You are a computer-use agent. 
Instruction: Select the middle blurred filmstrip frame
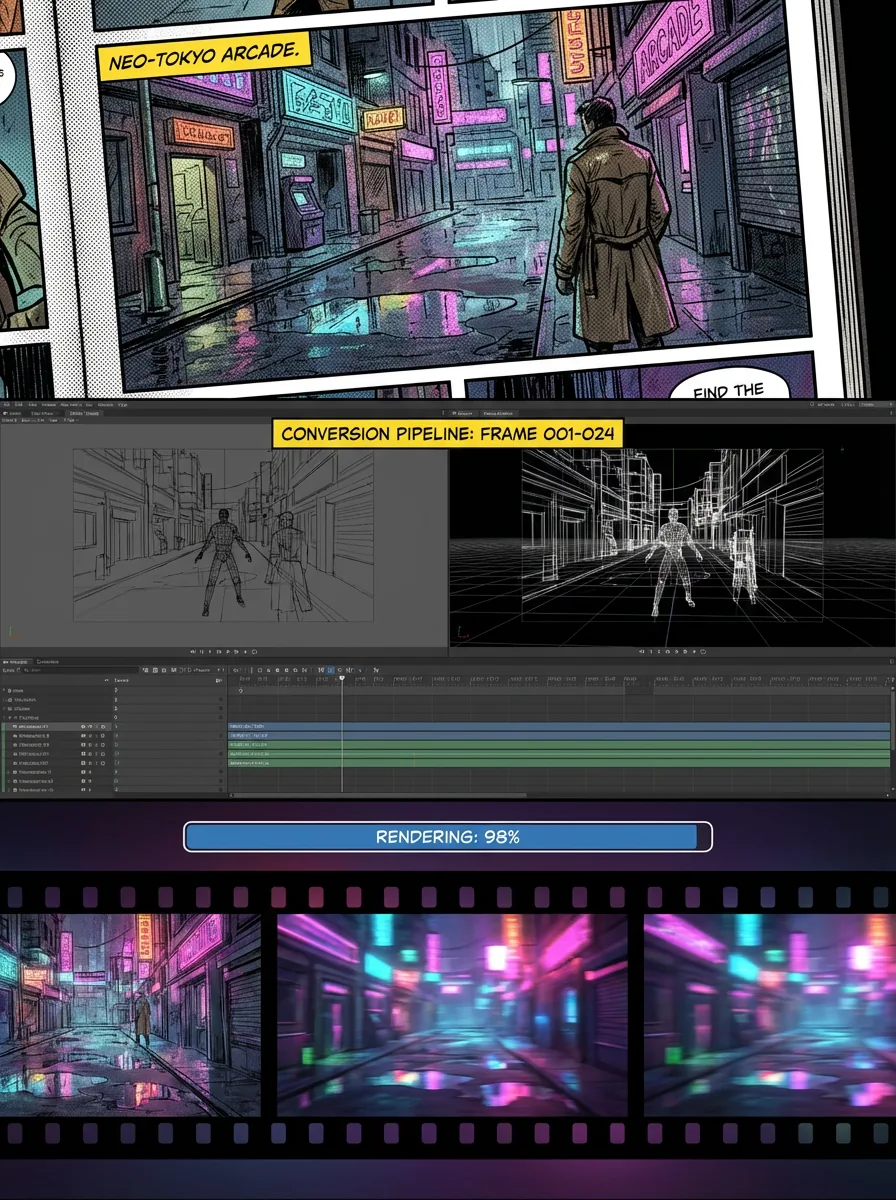coord(452,1015)
